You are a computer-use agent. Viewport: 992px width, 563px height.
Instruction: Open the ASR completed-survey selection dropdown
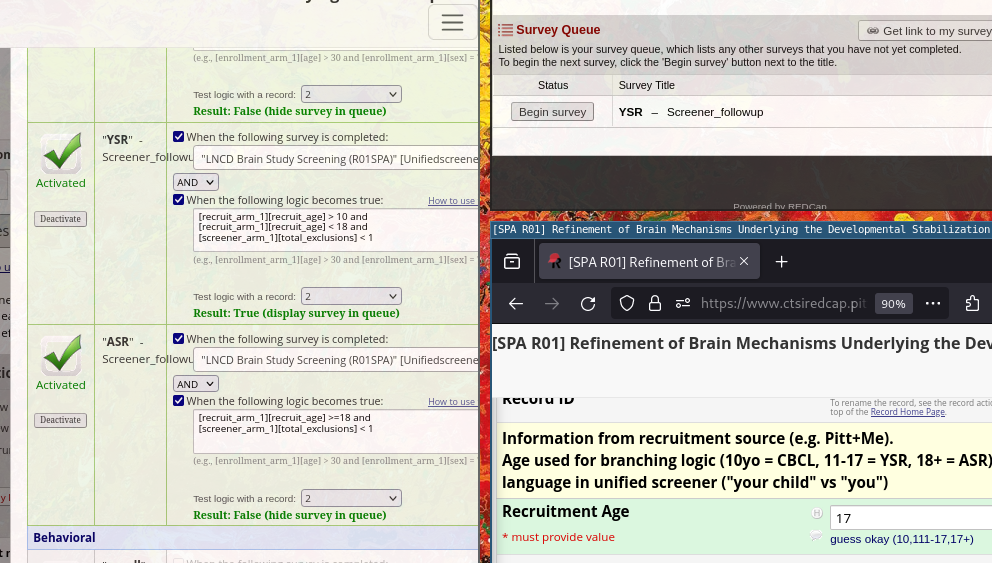coord(336,359)
